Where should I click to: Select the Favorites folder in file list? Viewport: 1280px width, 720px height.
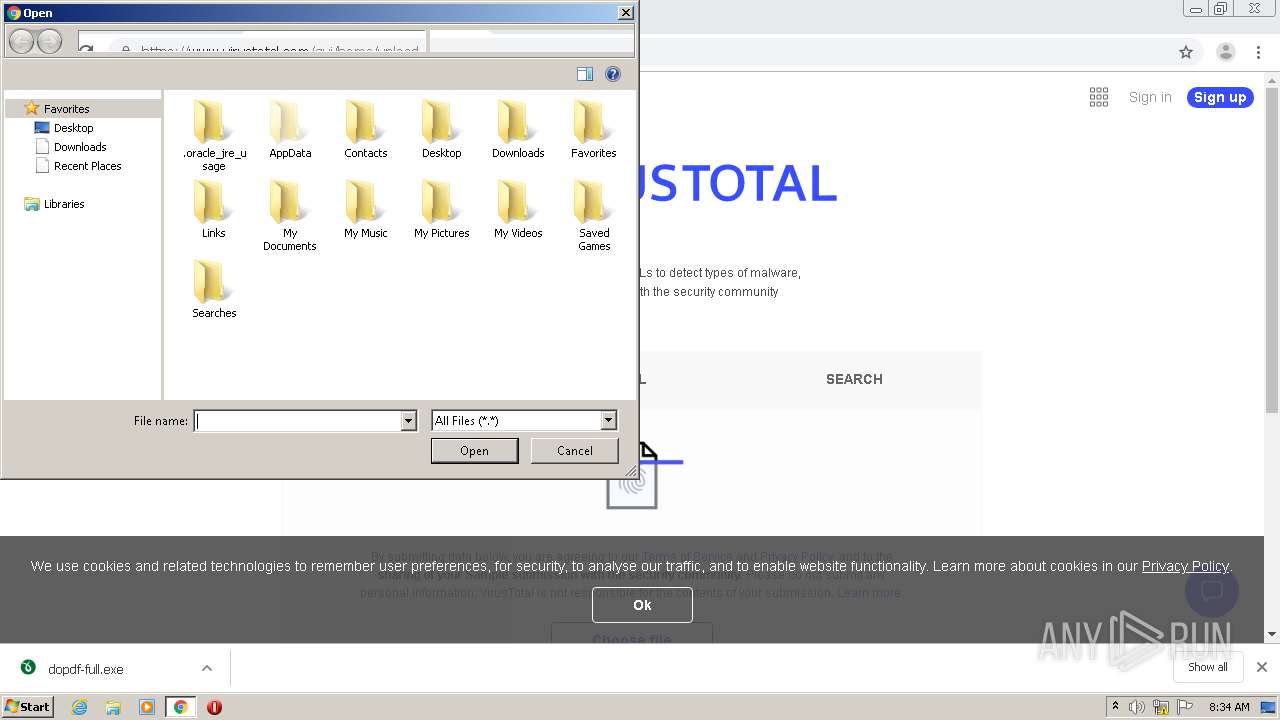click(x=594, y=130)
